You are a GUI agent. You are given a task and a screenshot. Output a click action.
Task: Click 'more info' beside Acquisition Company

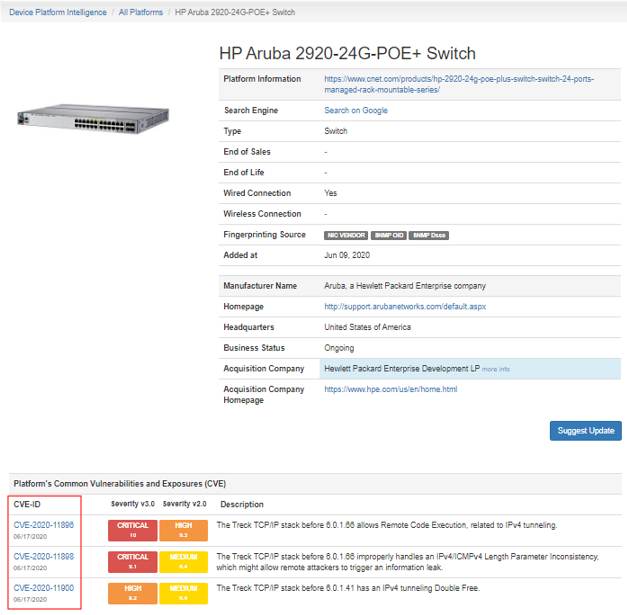(x=495, y=369)
